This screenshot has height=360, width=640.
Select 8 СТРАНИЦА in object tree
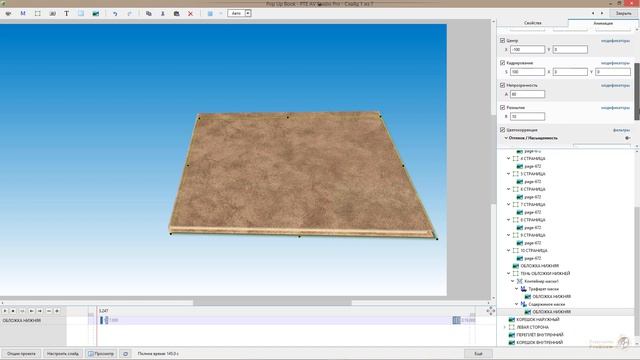tap(533, 220)
